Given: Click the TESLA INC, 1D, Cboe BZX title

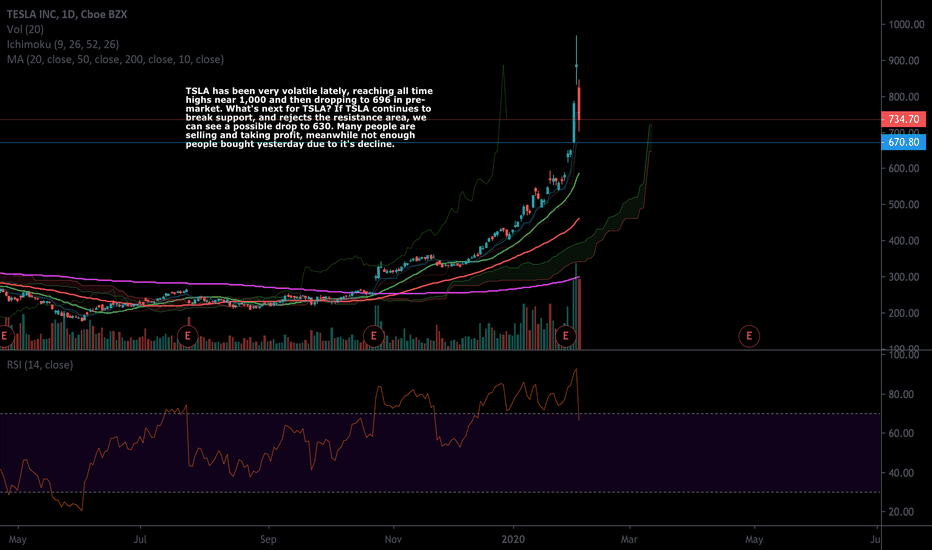Looking at the screenshot, I should 67,14.
